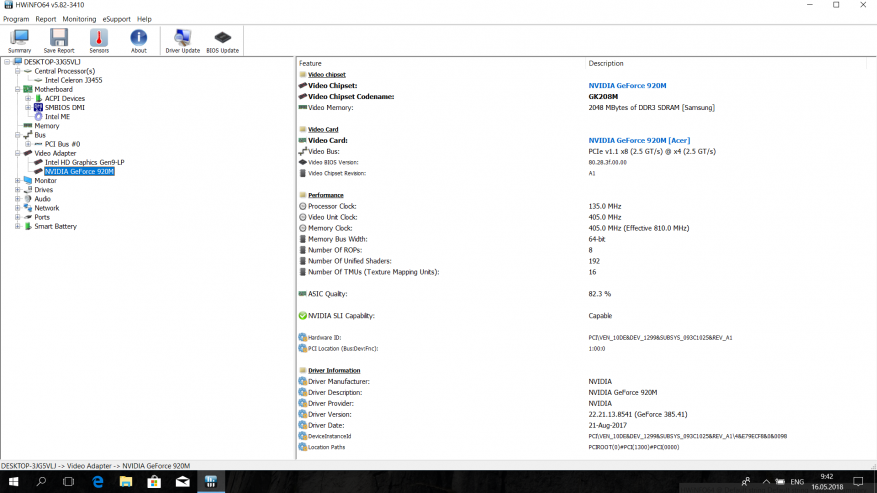Select Intel Celeron J3455 tree item
The height and width of the screenshot is (493, 877).
click(x=73, y=81)
